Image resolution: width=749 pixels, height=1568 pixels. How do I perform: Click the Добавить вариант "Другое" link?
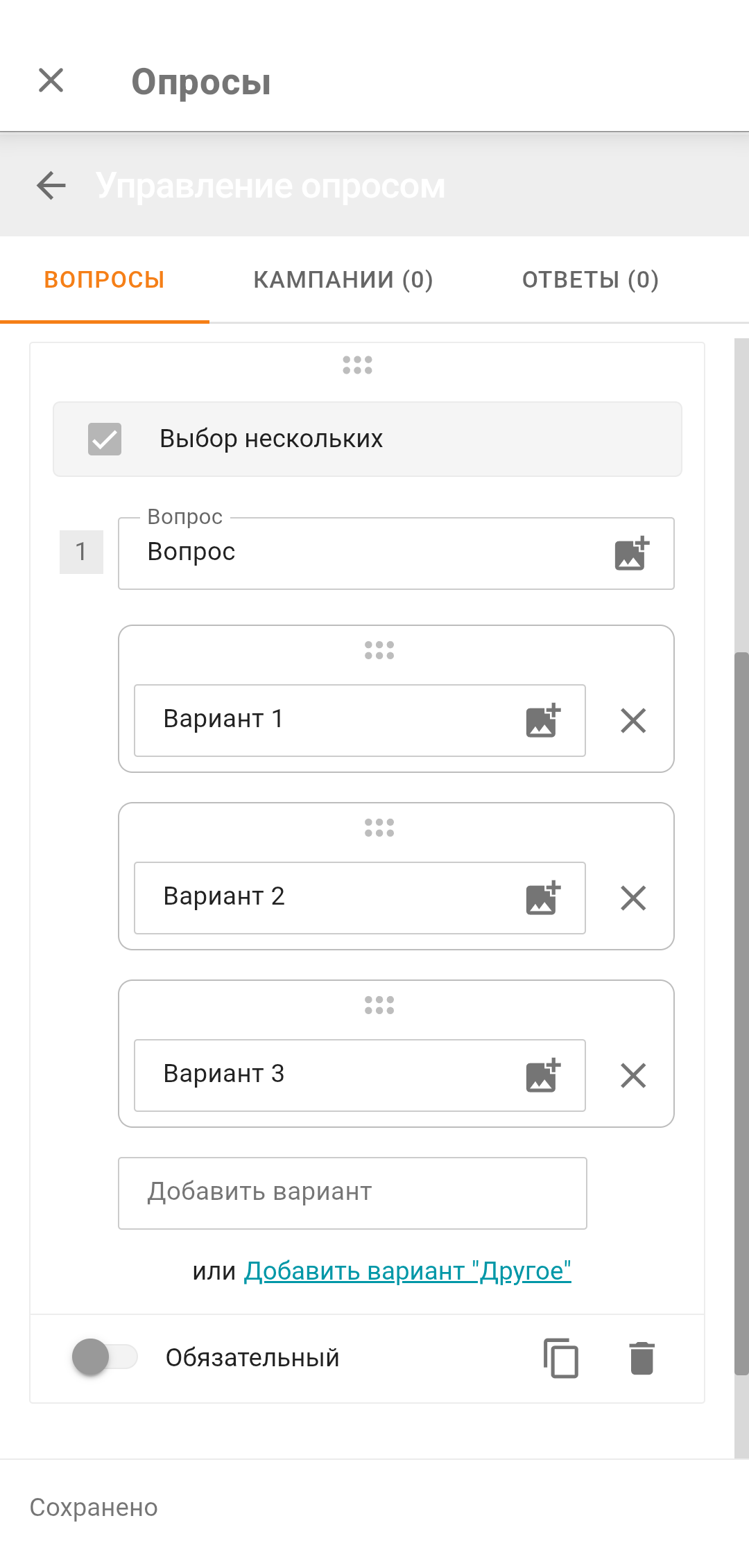[x=407, y=1271]
